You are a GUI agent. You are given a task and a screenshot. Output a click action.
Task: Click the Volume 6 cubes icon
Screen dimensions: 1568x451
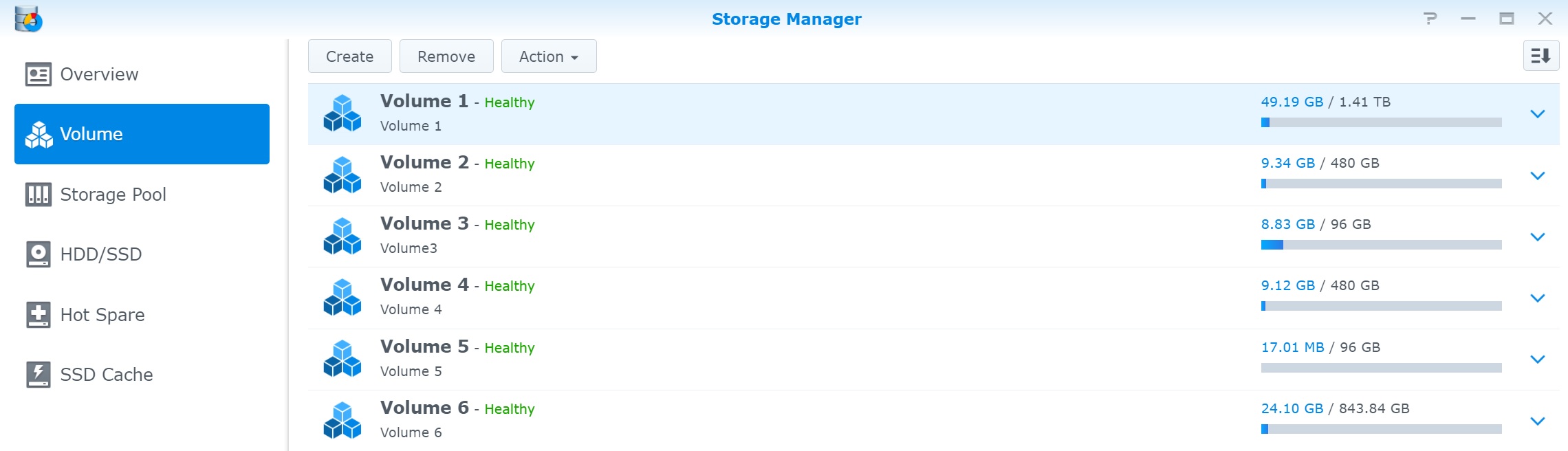342,420
